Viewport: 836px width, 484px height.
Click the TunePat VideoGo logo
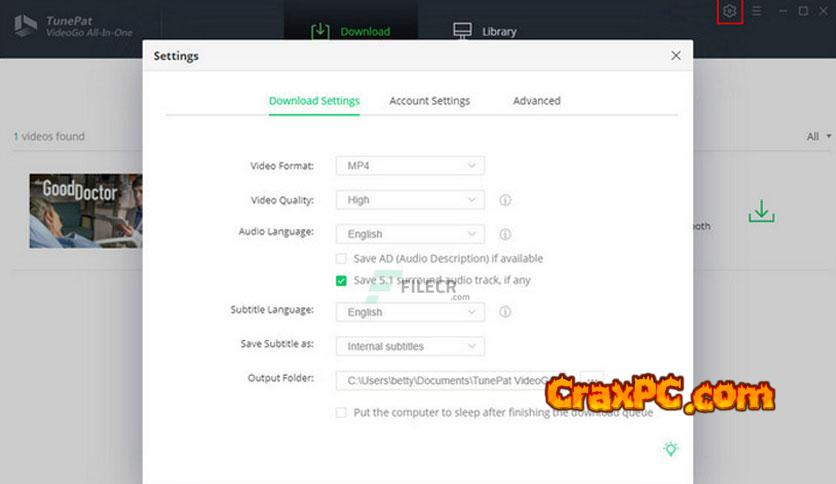26,26
